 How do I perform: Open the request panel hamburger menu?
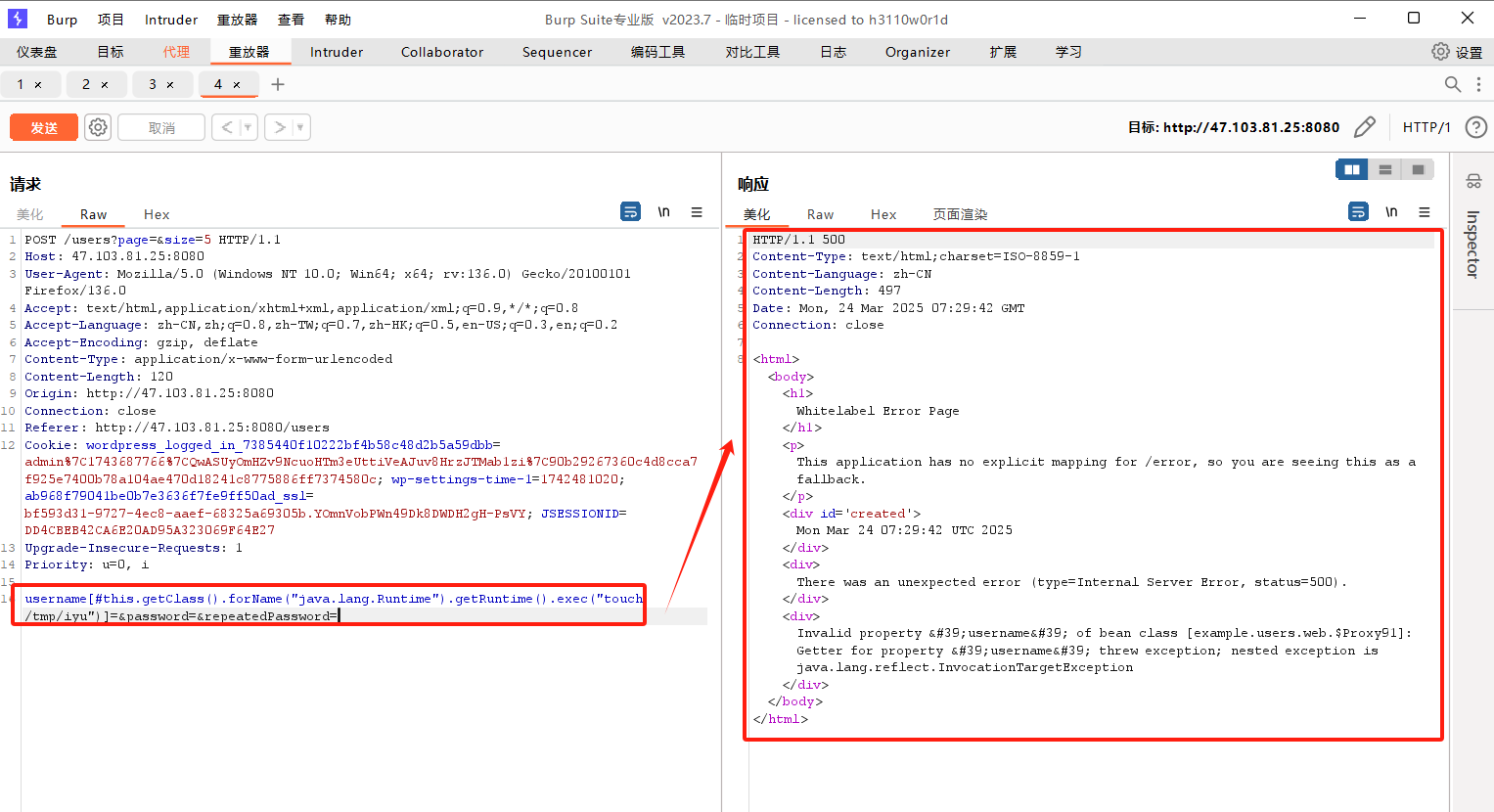coord(697,211)
